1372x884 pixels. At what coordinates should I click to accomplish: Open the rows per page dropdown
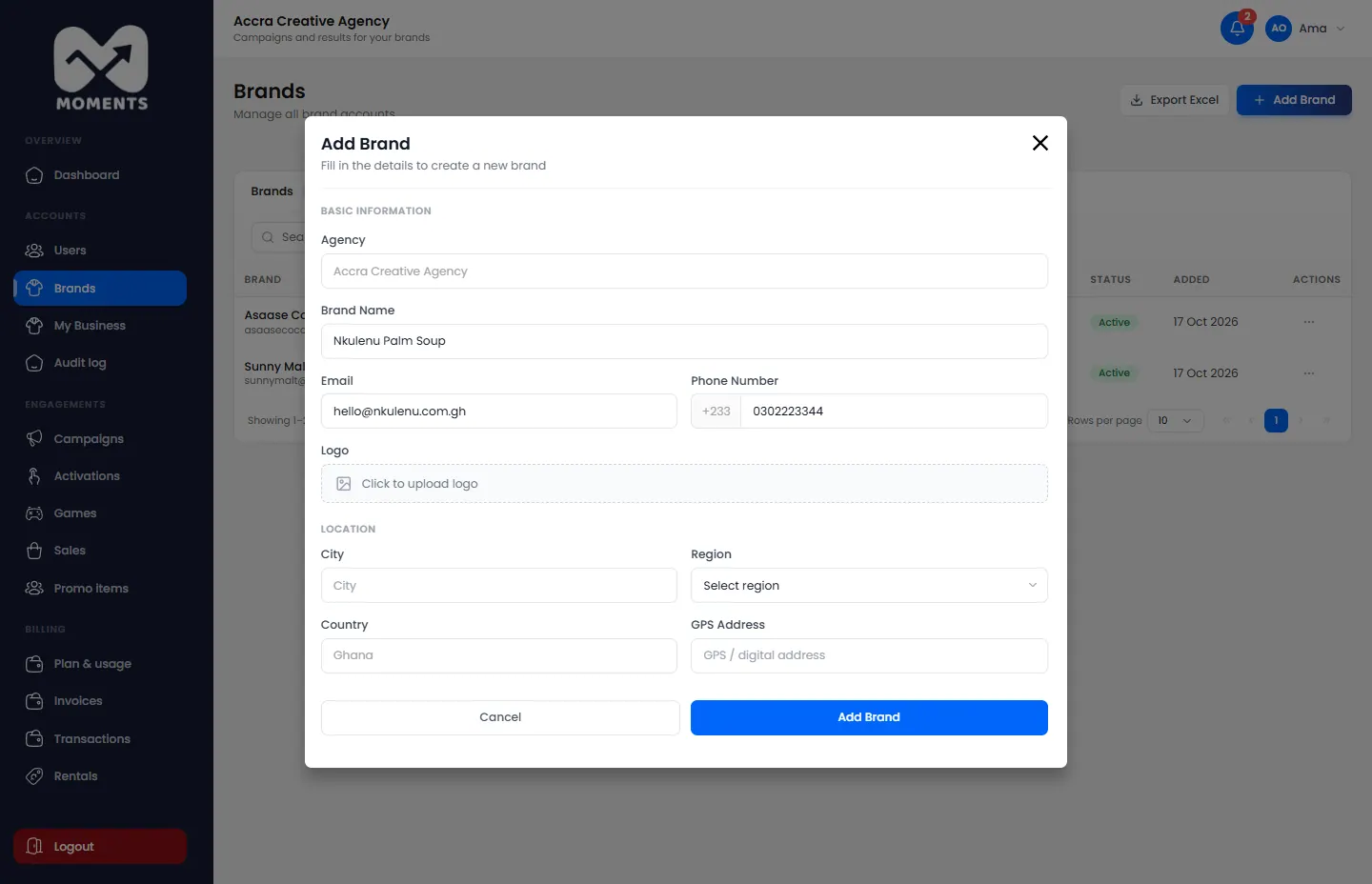1175,420
